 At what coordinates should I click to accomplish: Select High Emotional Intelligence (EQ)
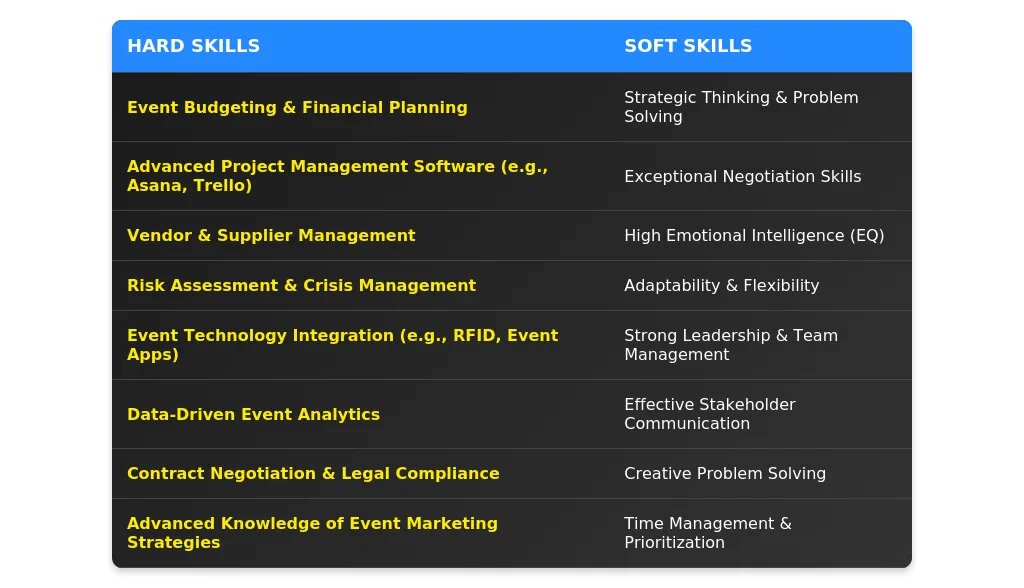click(x=754, y=235)
